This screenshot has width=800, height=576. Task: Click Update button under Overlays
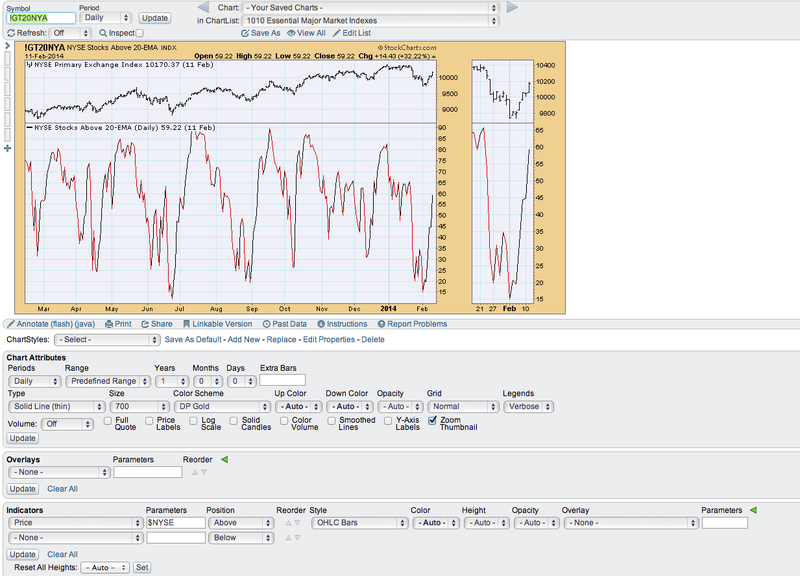click(x=22, y=489)
